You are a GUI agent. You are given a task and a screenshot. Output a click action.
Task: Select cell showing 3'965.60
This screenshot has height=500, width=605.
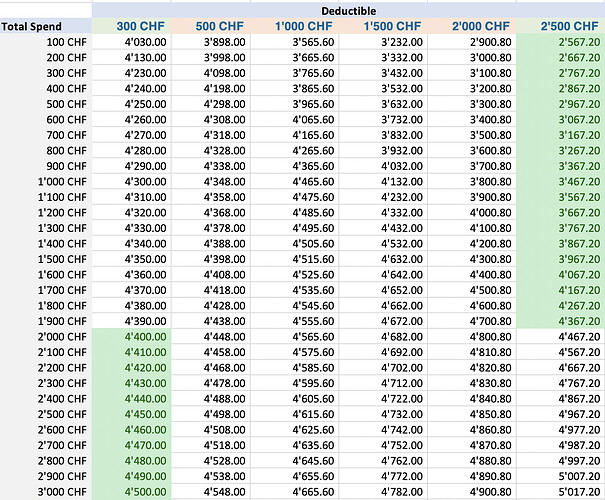(294, 104)
